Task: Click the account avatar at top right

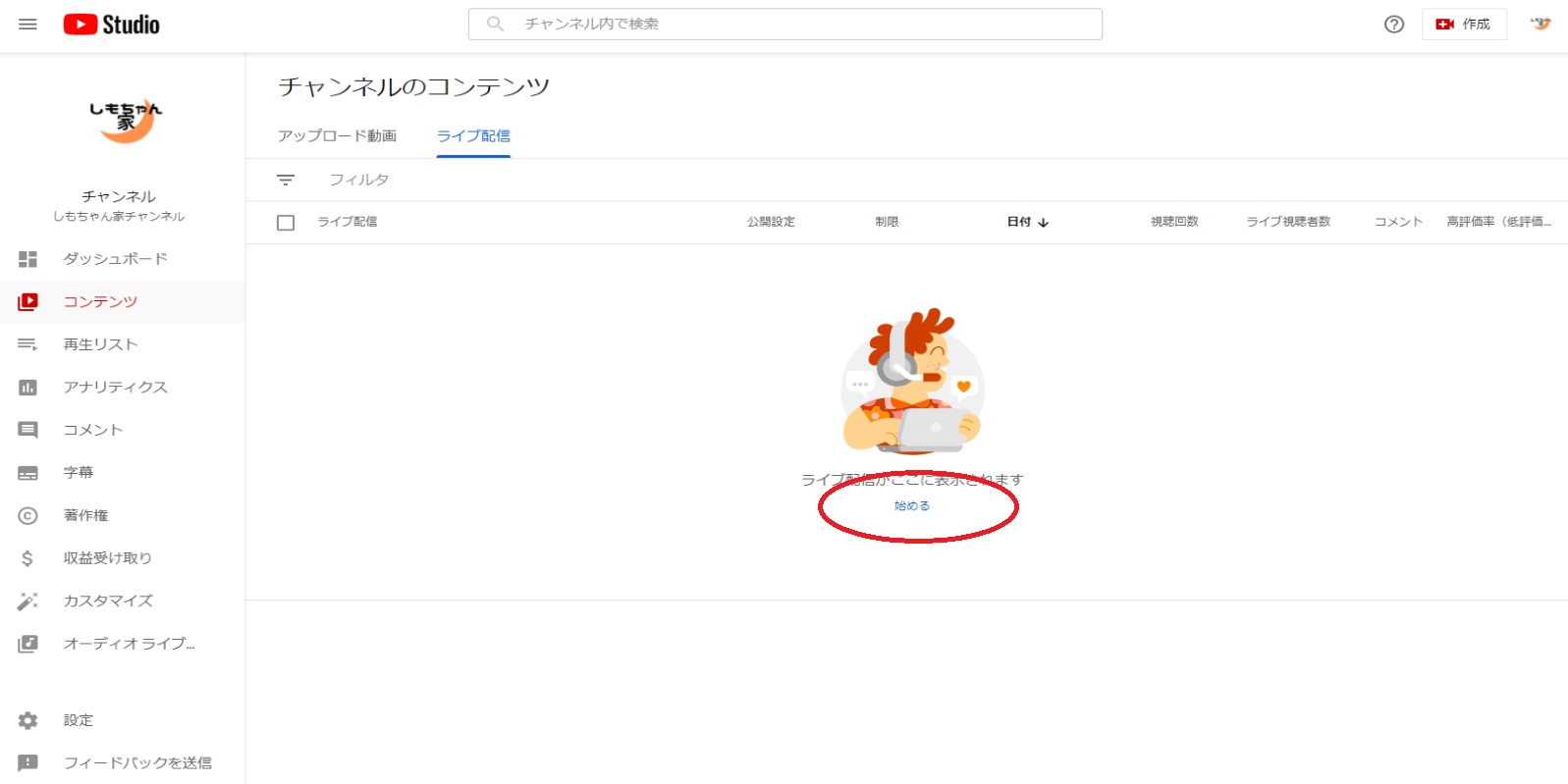Action: [1541, 25]
